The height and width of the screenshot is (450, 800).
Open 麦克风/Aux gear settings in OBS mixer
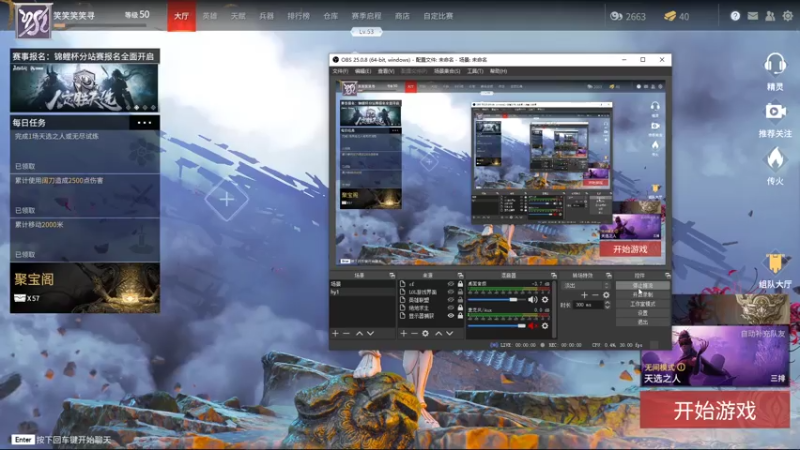[545, 326]
